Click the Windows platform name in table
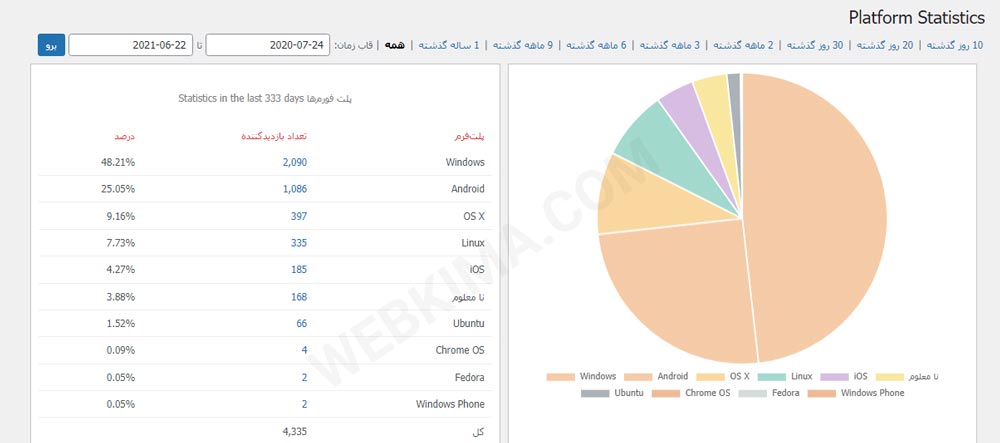 click(465, 163)
